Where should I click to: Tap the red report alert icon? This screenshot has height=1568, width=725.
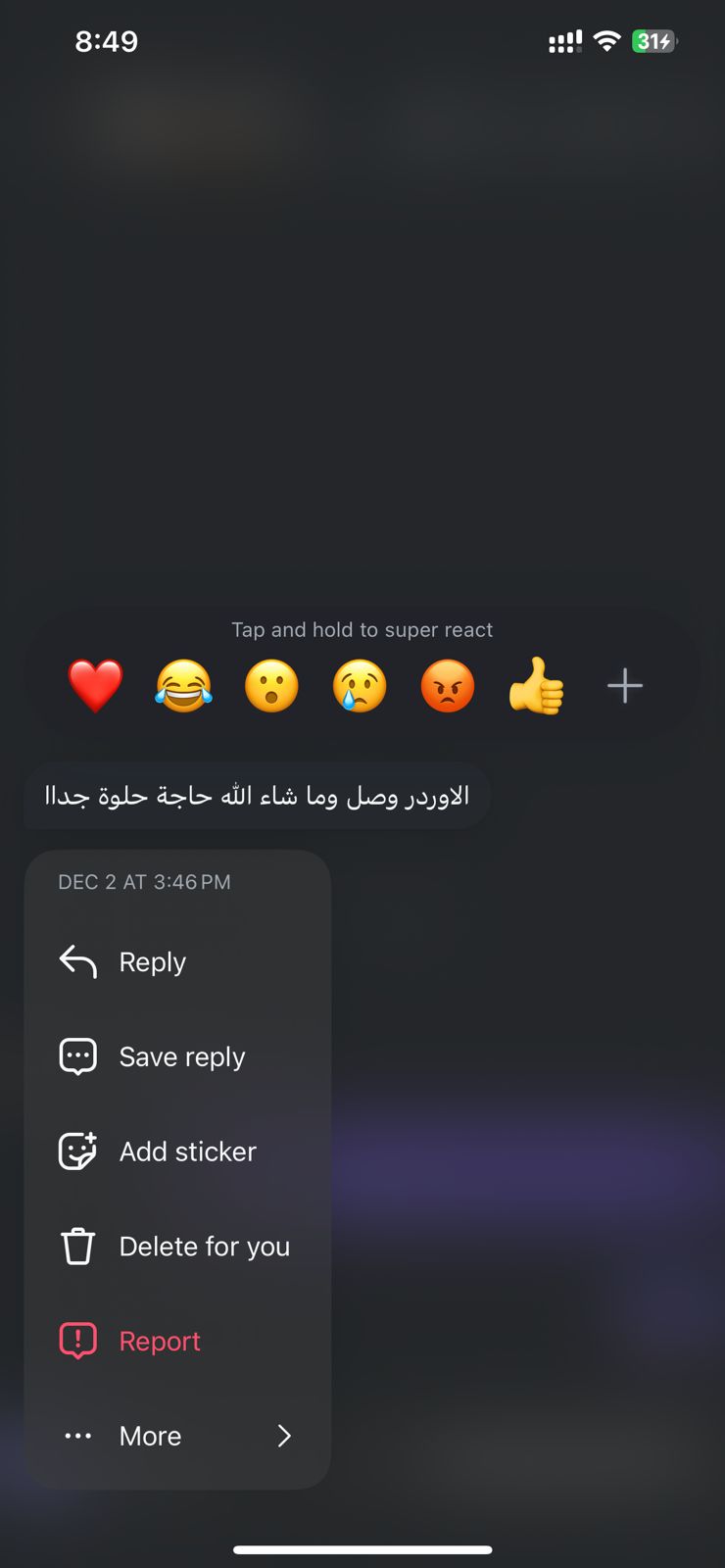click(x=78, y=1340)
